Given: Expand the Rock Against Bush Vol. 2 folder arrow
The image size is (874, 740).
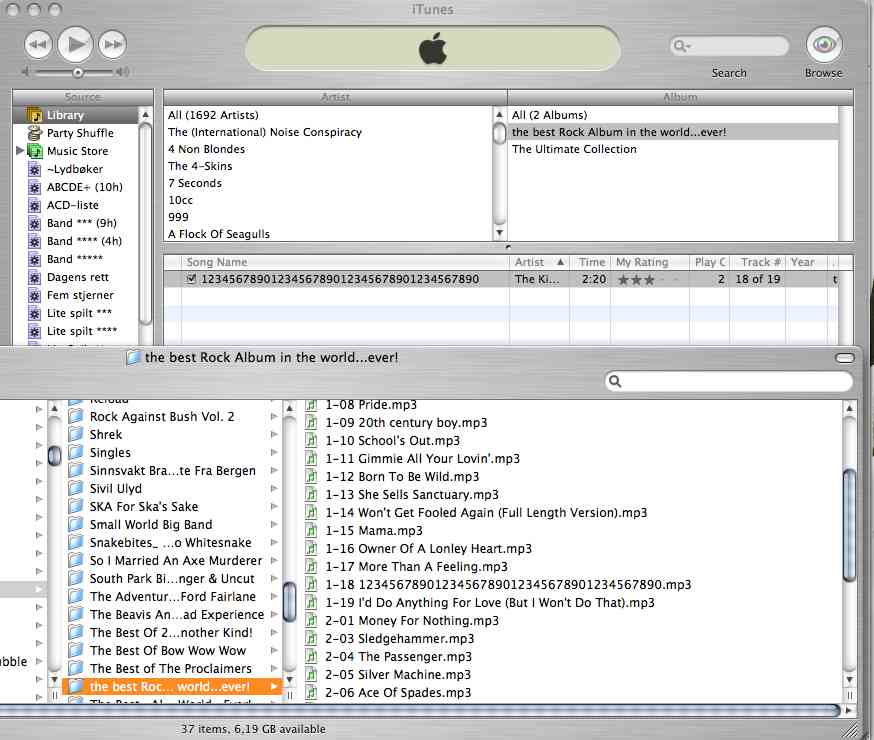Looking at the screenshot, I should (x=274, y=416).
